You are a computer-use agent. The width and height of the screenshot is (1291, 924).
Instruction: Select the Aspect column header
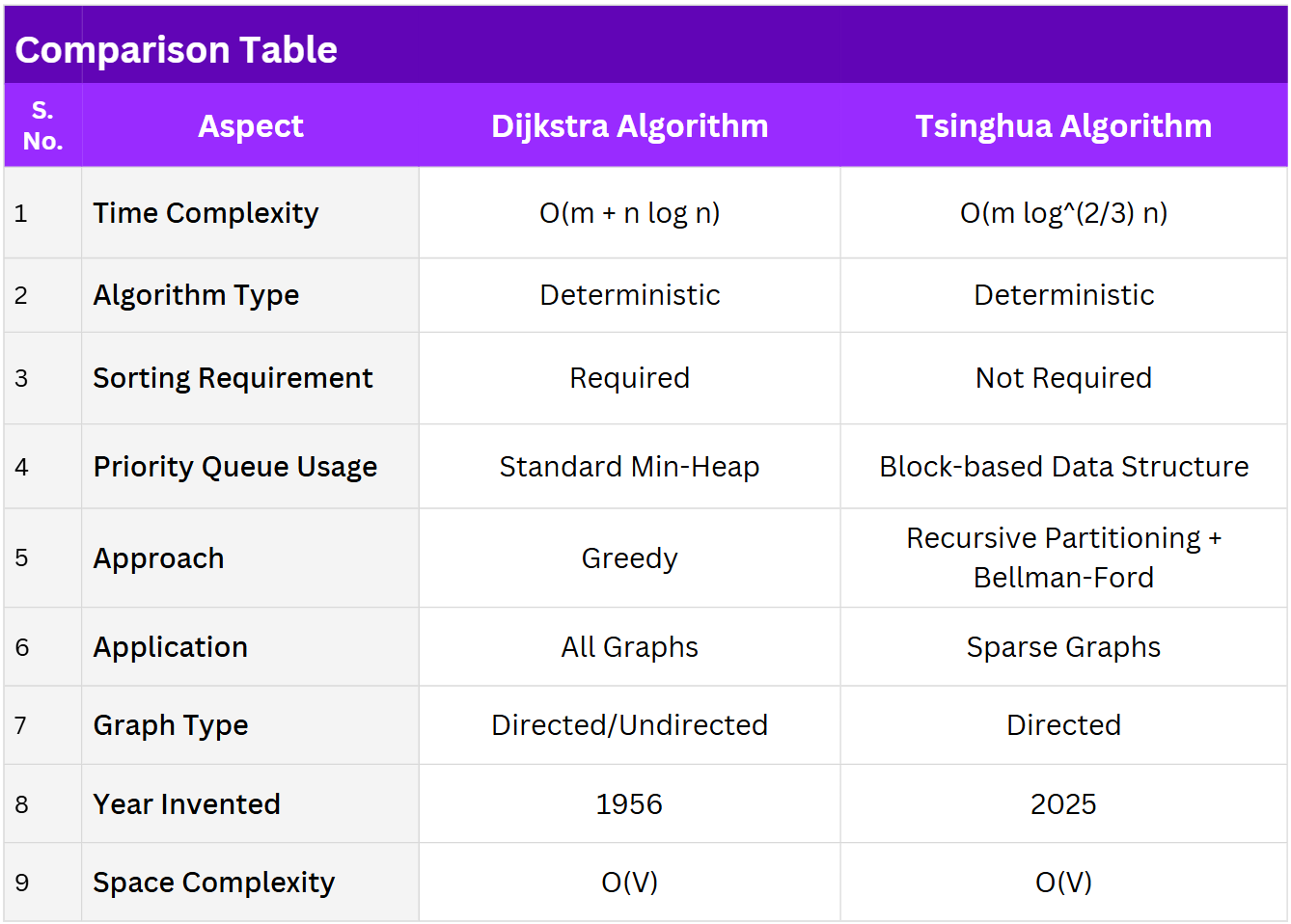pos(251,126)
